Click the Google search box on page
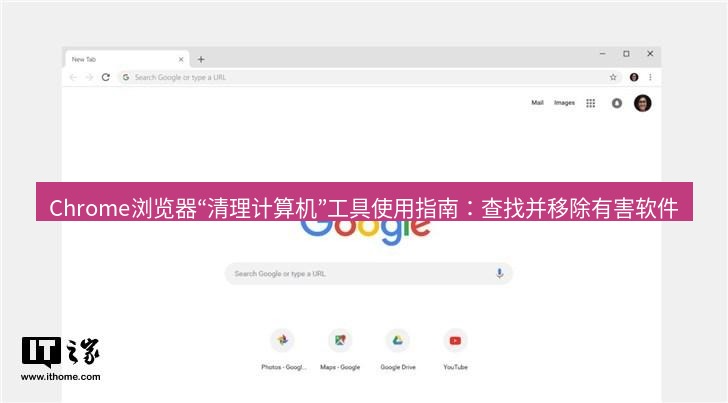 coord(369,273)
